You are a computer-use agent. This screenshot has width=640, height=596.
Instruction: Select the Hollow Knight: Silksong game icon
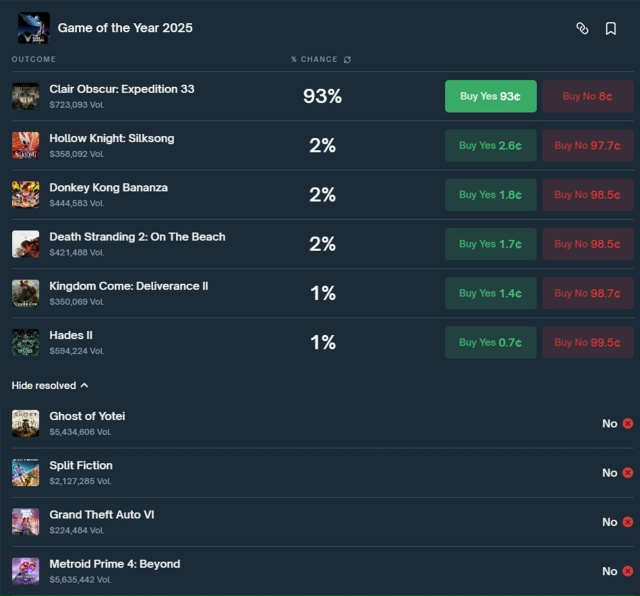[x=26, y=145]
